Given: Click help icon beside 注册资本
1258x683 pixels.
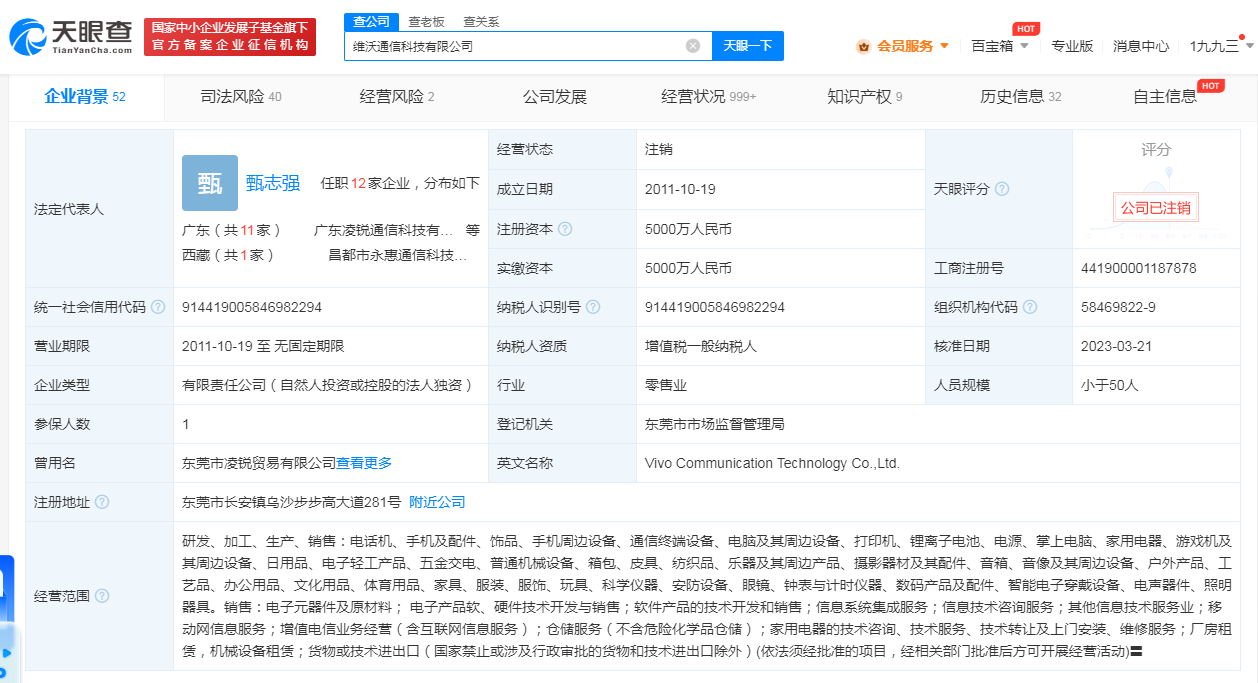Looking at the screenshot, I should point(565,229).
